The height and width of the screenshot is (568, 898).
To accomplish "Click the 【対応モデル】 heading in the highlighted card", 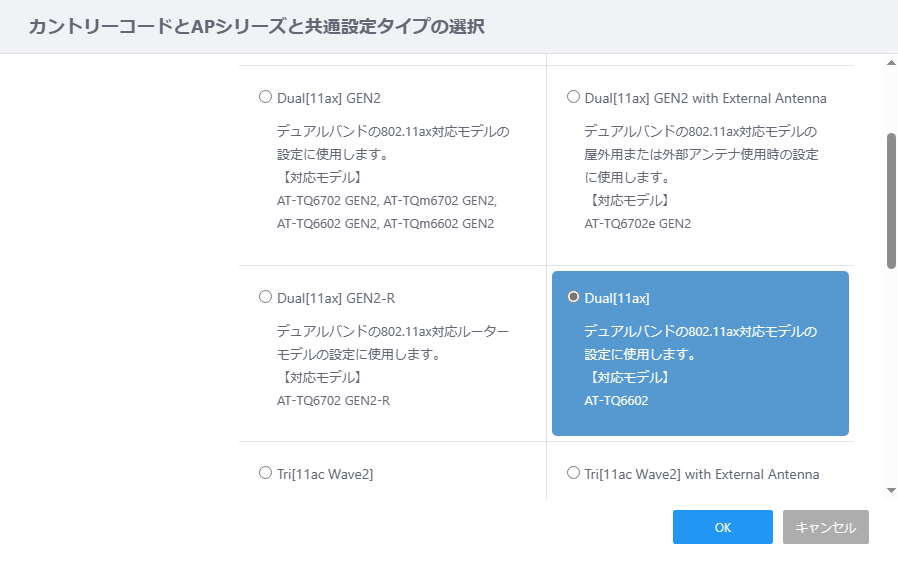I will 629,377.
